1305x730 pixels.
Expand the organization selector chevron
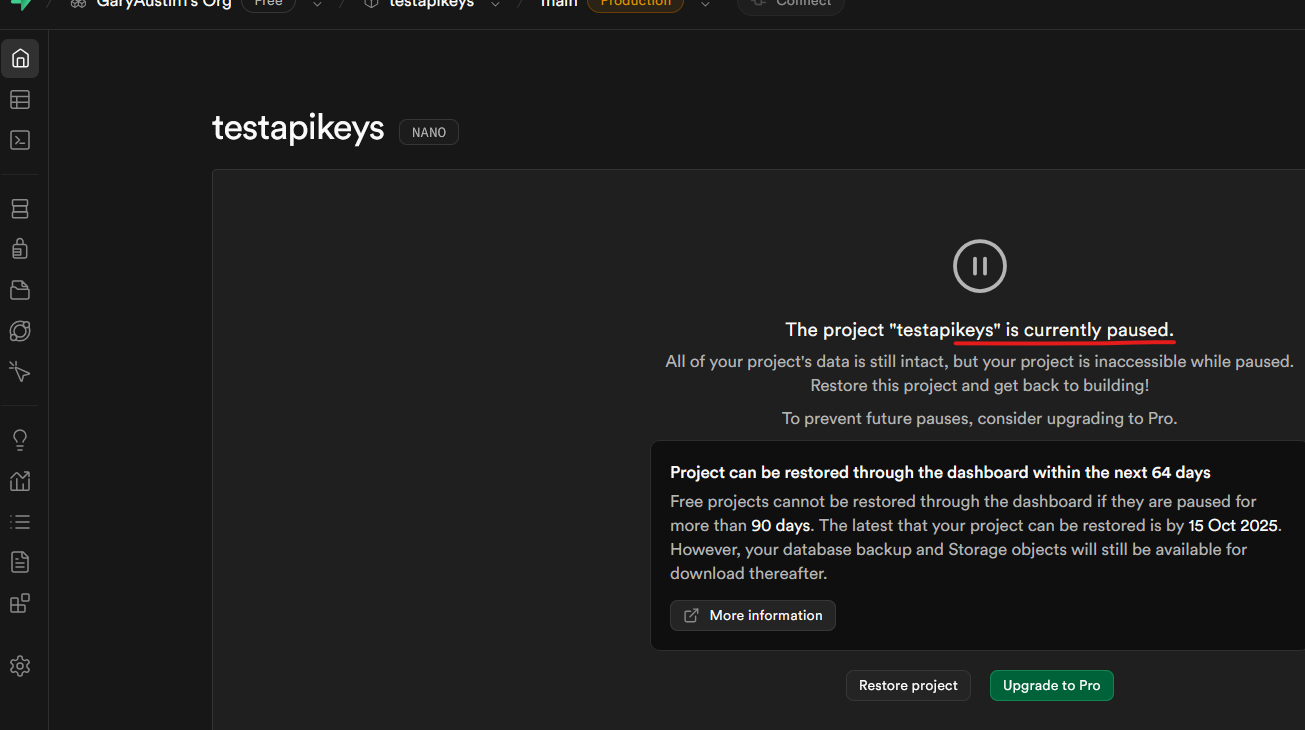click(x=317, y=4)
